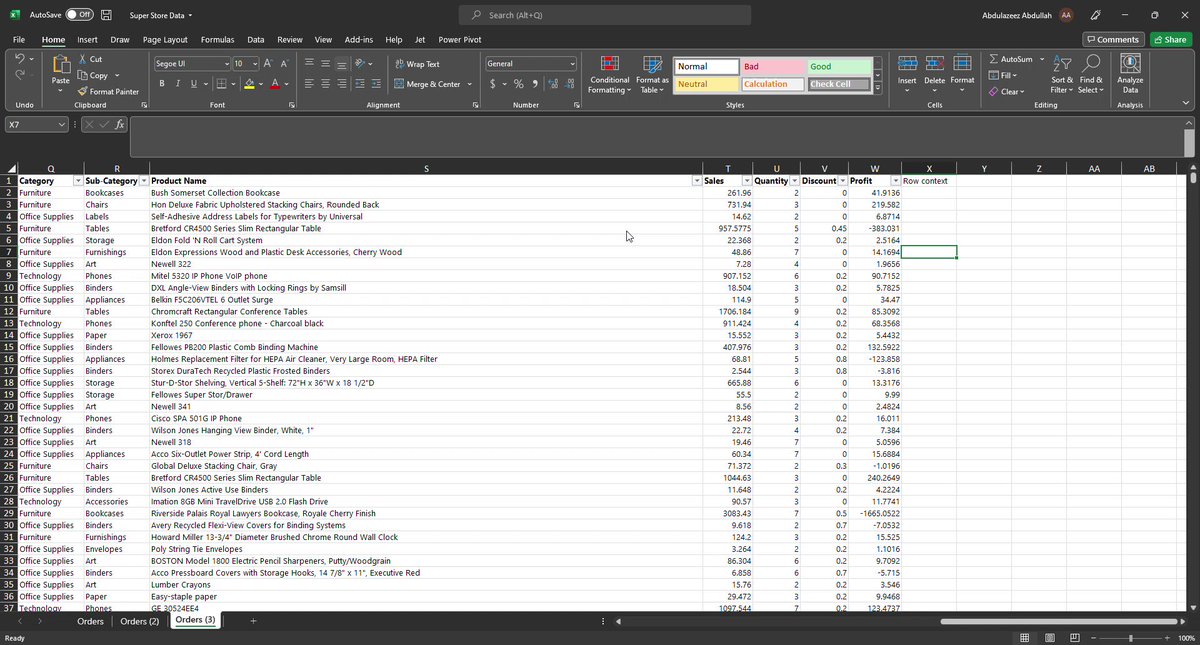Switch to Page Layout view in status bar

click(1049, 638)
